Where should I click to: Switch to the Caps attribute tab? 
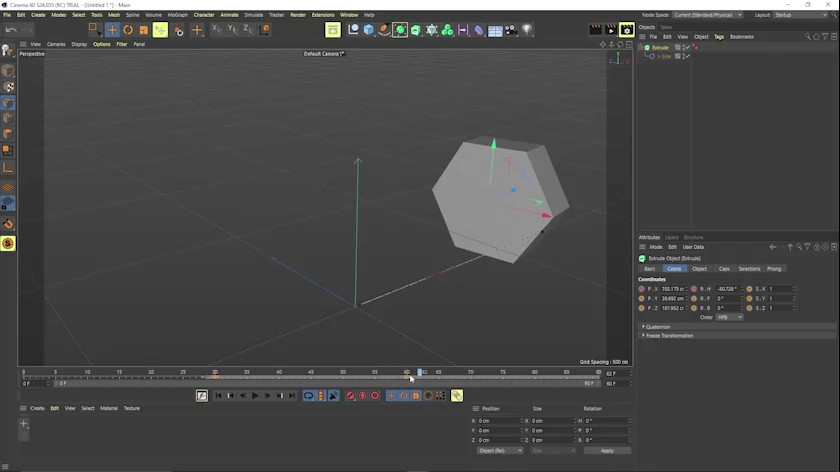(x=724, y=269)
